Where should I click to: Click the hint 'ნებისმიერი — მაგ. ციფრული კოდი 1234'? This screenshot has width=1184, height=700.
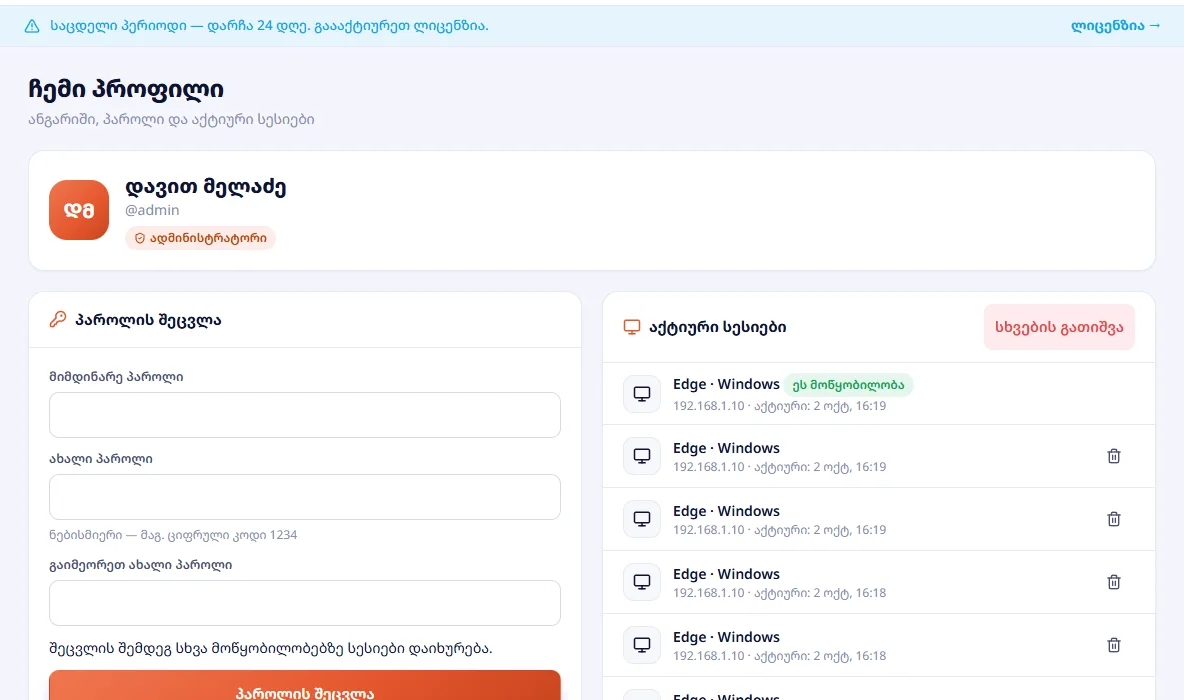pyautogui.click(x=173, y=535)
